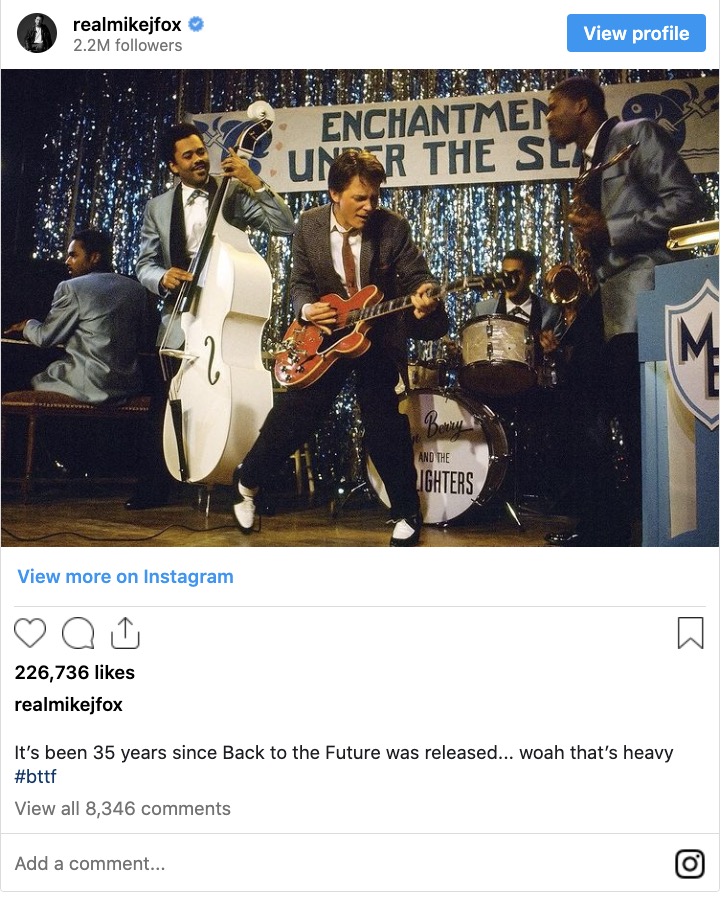Click the blue verified badge
This screenshot has width=726, height=904.
point(197,24)
